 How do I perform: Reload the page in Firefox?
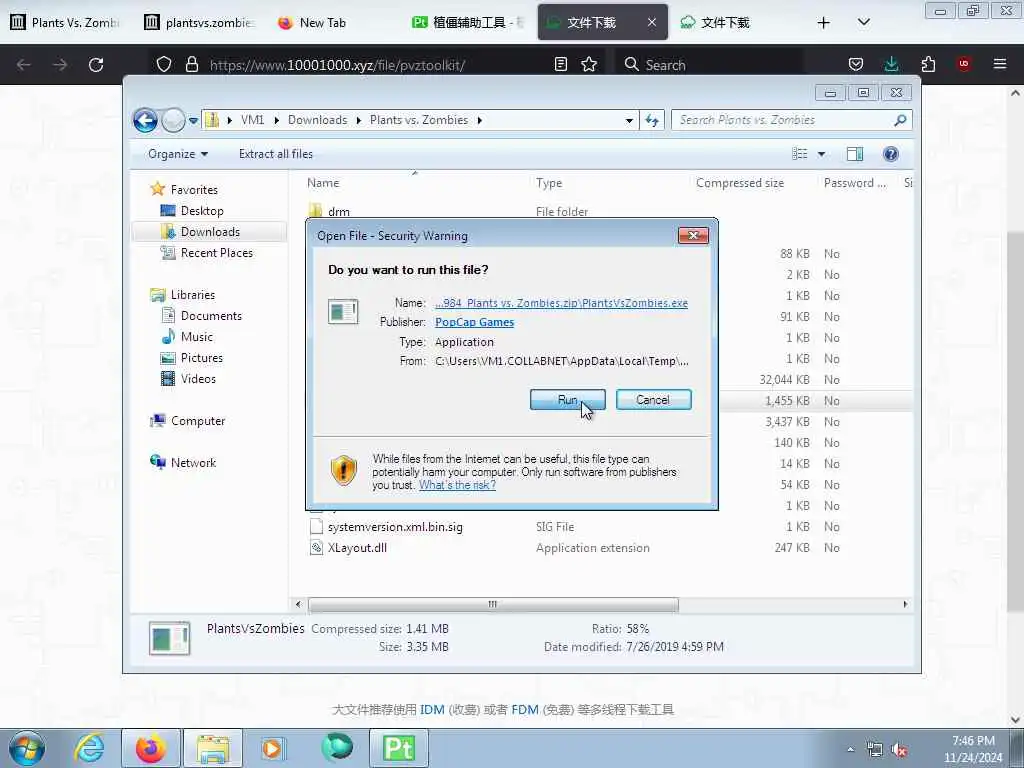click(x=96, y=65)
